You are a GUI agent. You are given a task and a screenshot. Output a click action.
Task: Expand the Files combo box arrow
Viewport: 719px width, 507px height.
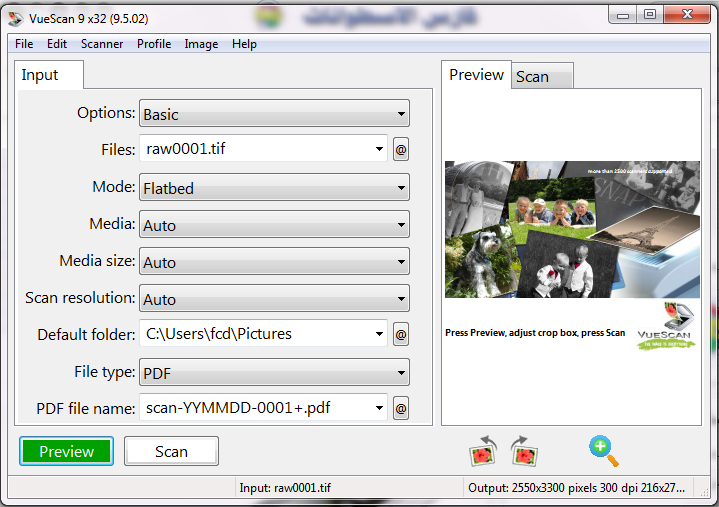379,149
